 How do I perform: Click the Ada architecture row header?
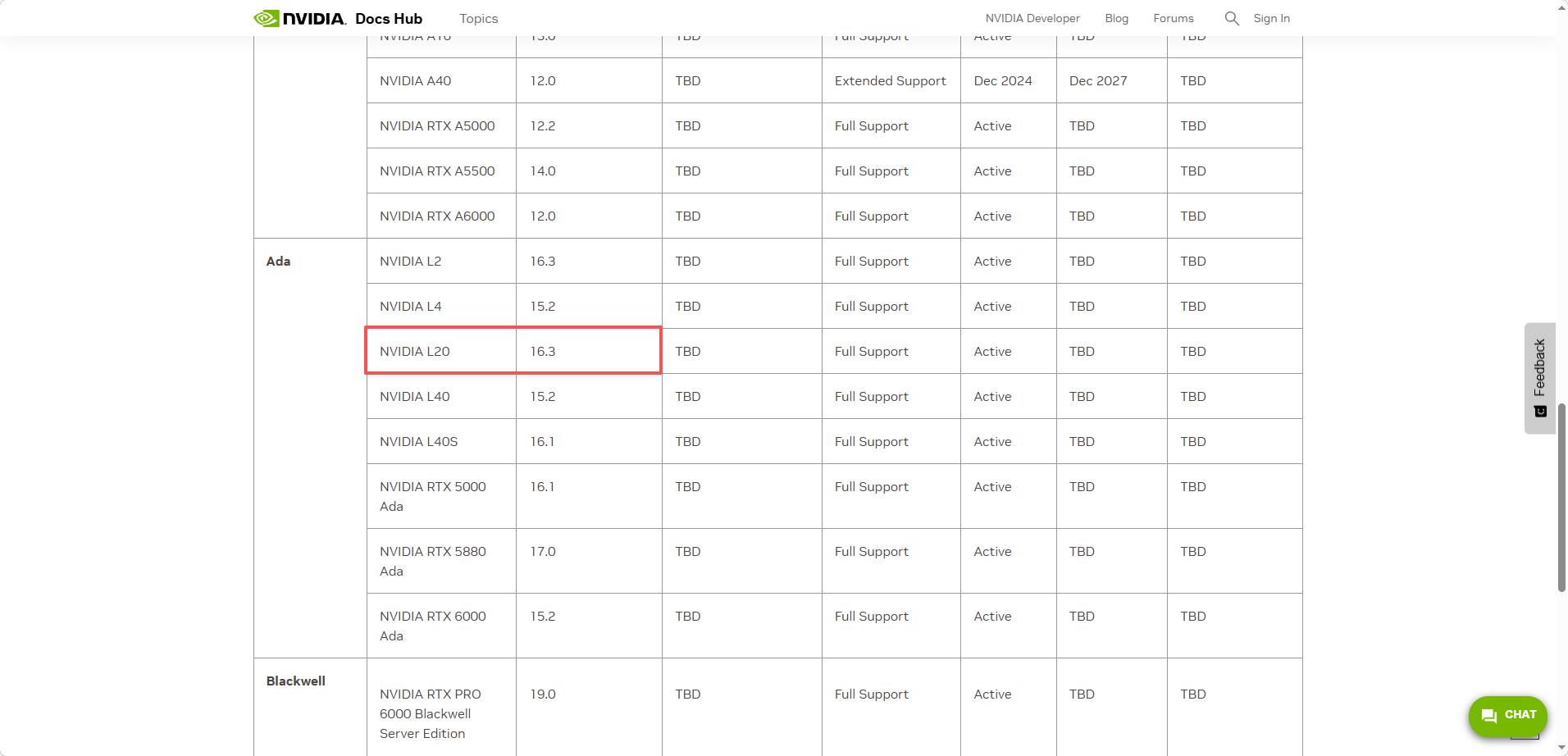[x=278, y=261]
